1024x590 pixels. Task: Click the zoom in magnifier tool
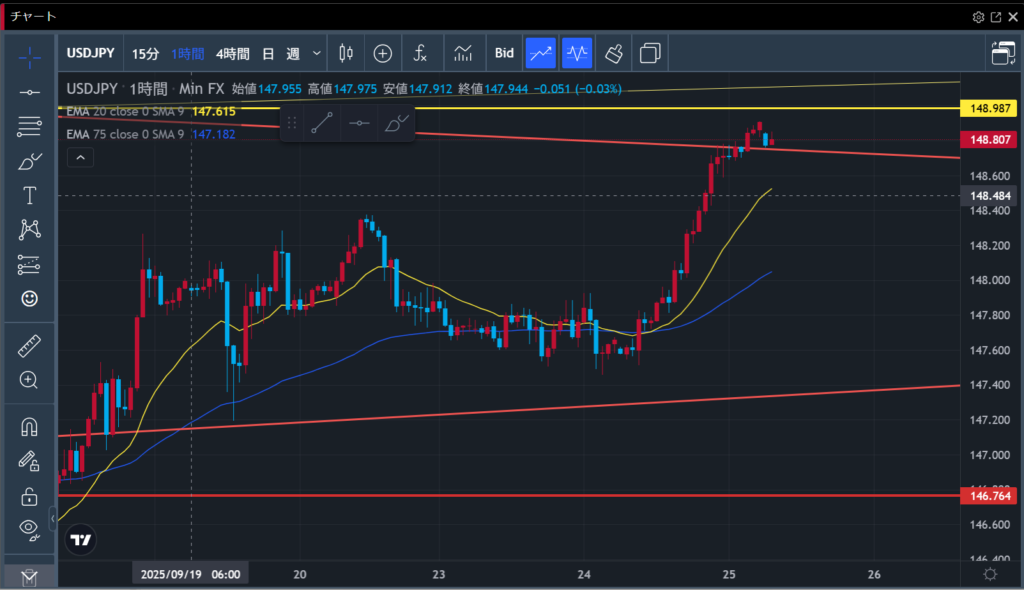[30, 380]
